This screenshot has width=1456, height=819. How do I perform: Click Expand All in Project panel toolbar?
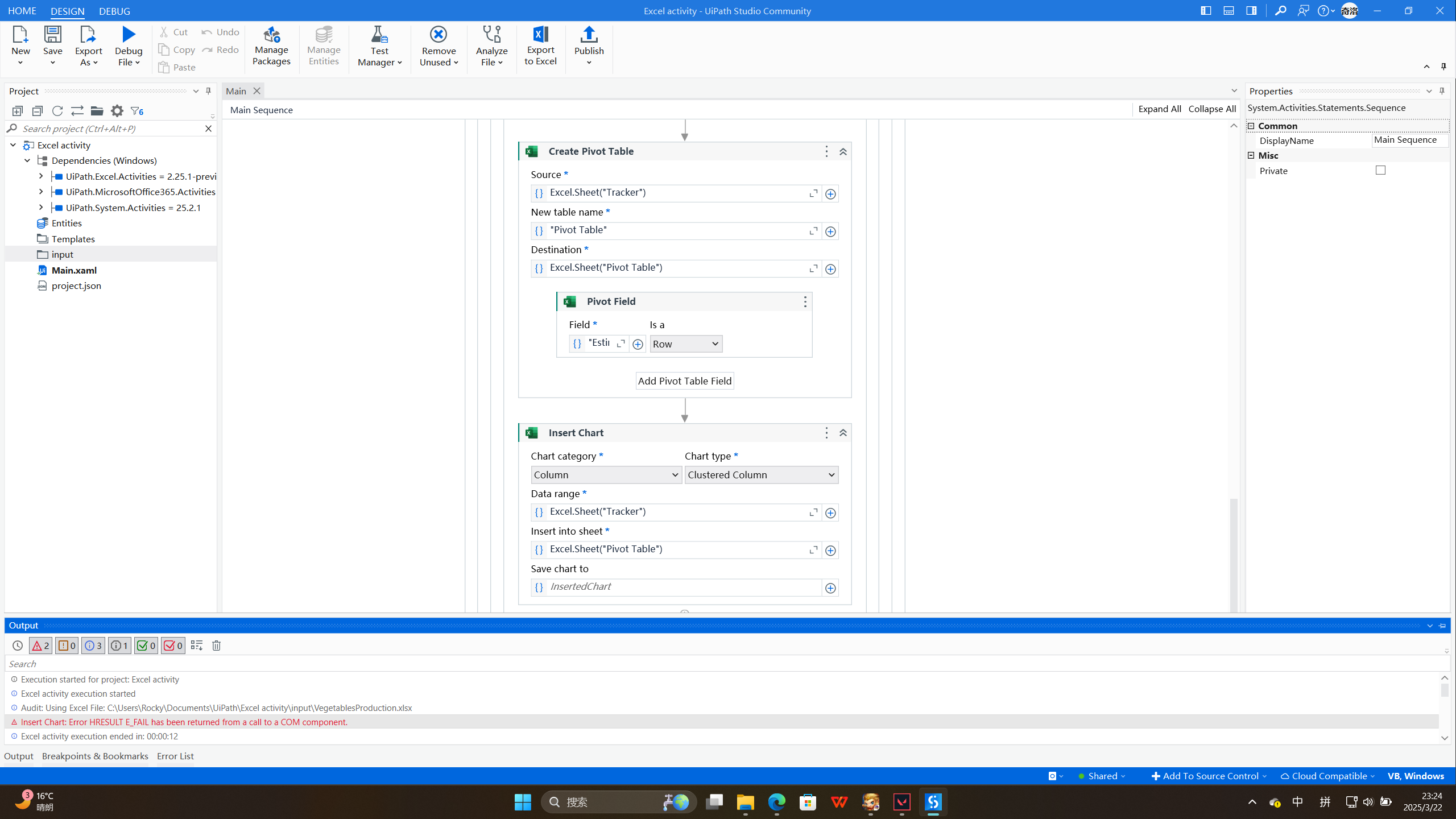tap(18, 111)
